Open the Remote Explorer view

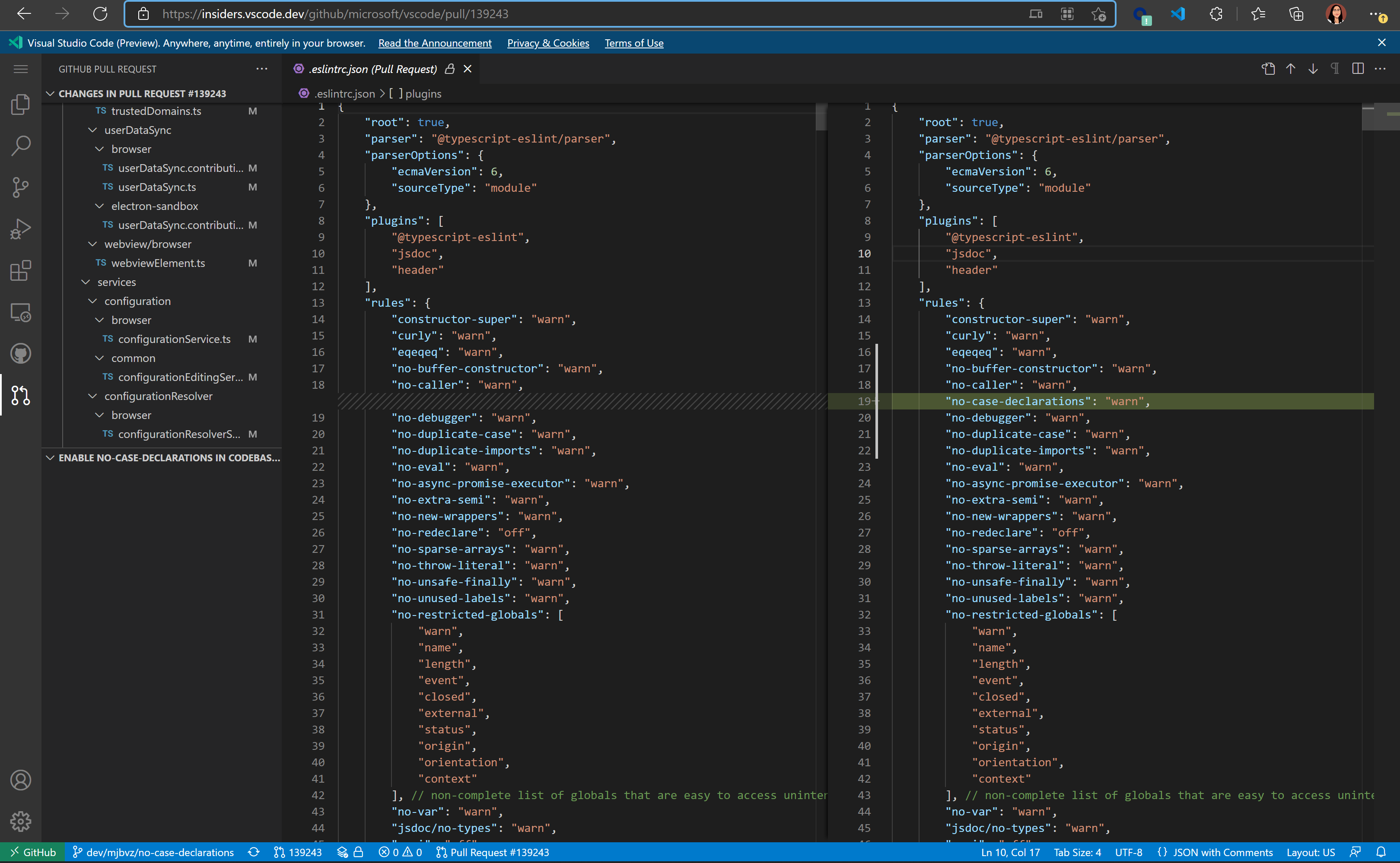[x=21, y=312]
